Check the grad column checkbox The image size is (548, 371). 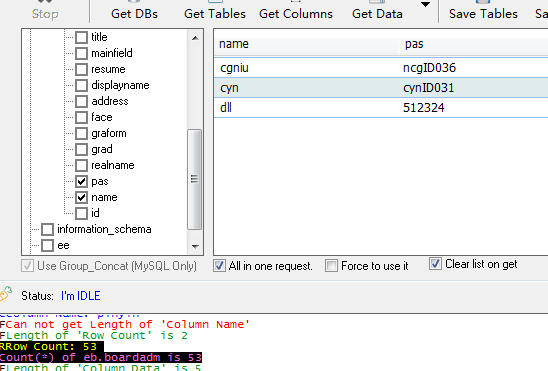tap(81, 149)
